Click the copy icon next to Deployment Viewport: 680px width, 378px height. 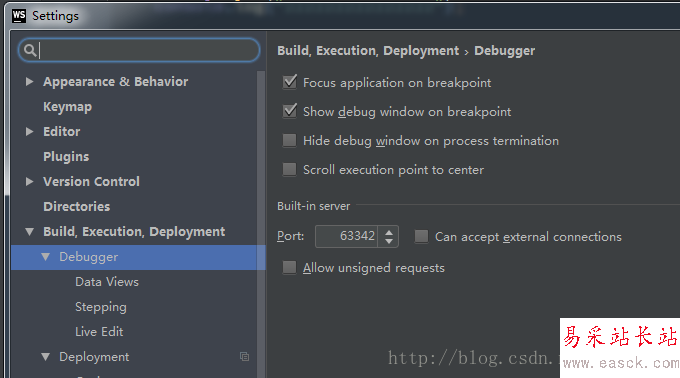point(245,356)
